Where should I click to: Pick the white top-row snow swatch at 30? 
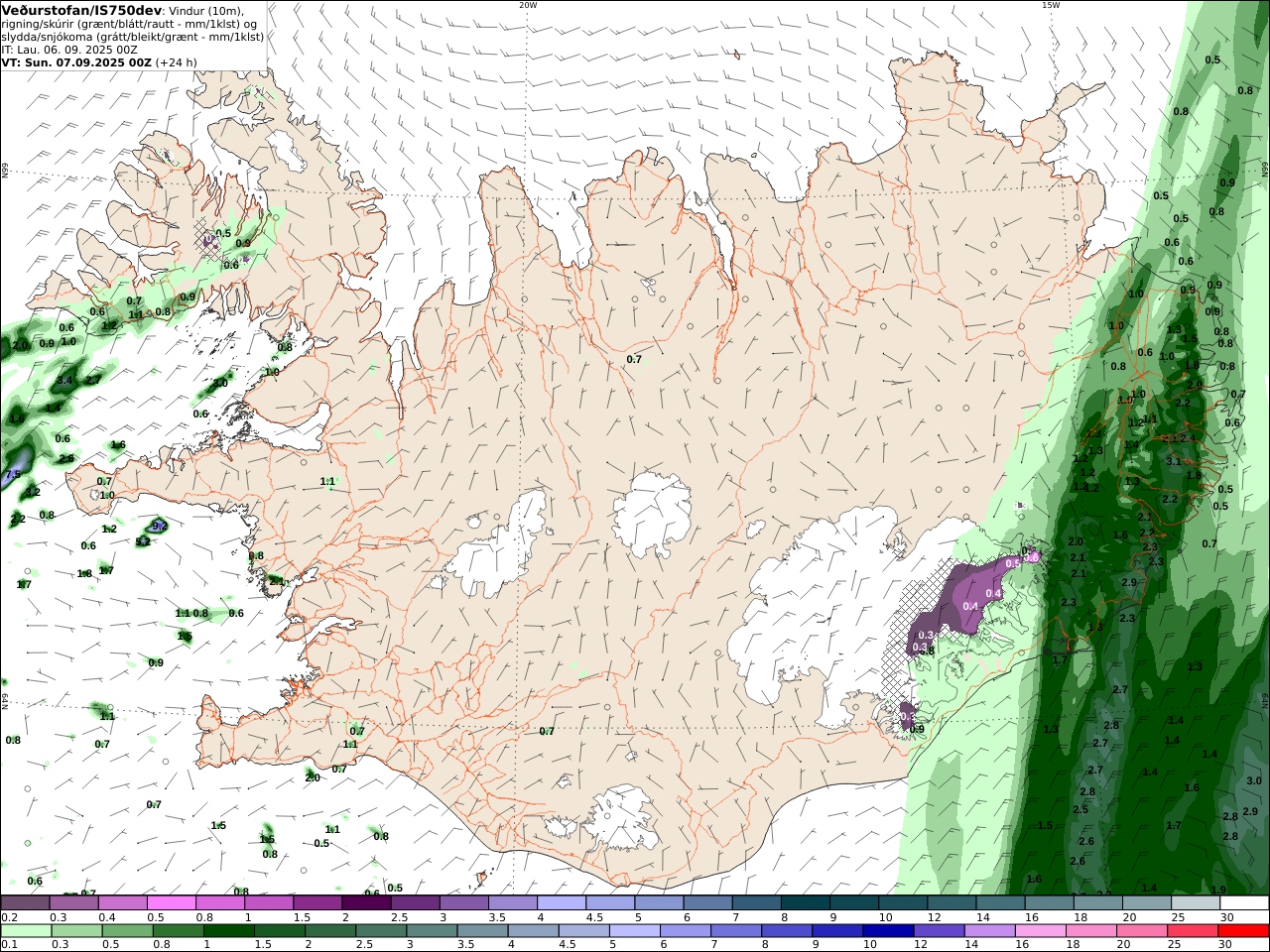click(1244, 902)
